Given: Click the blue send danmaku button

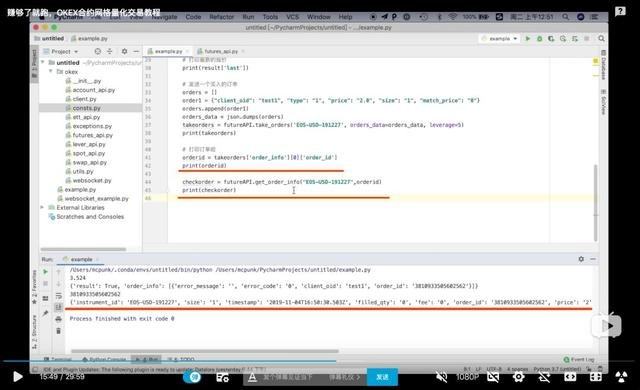Looking at the screenshot, I should (382, 377).
